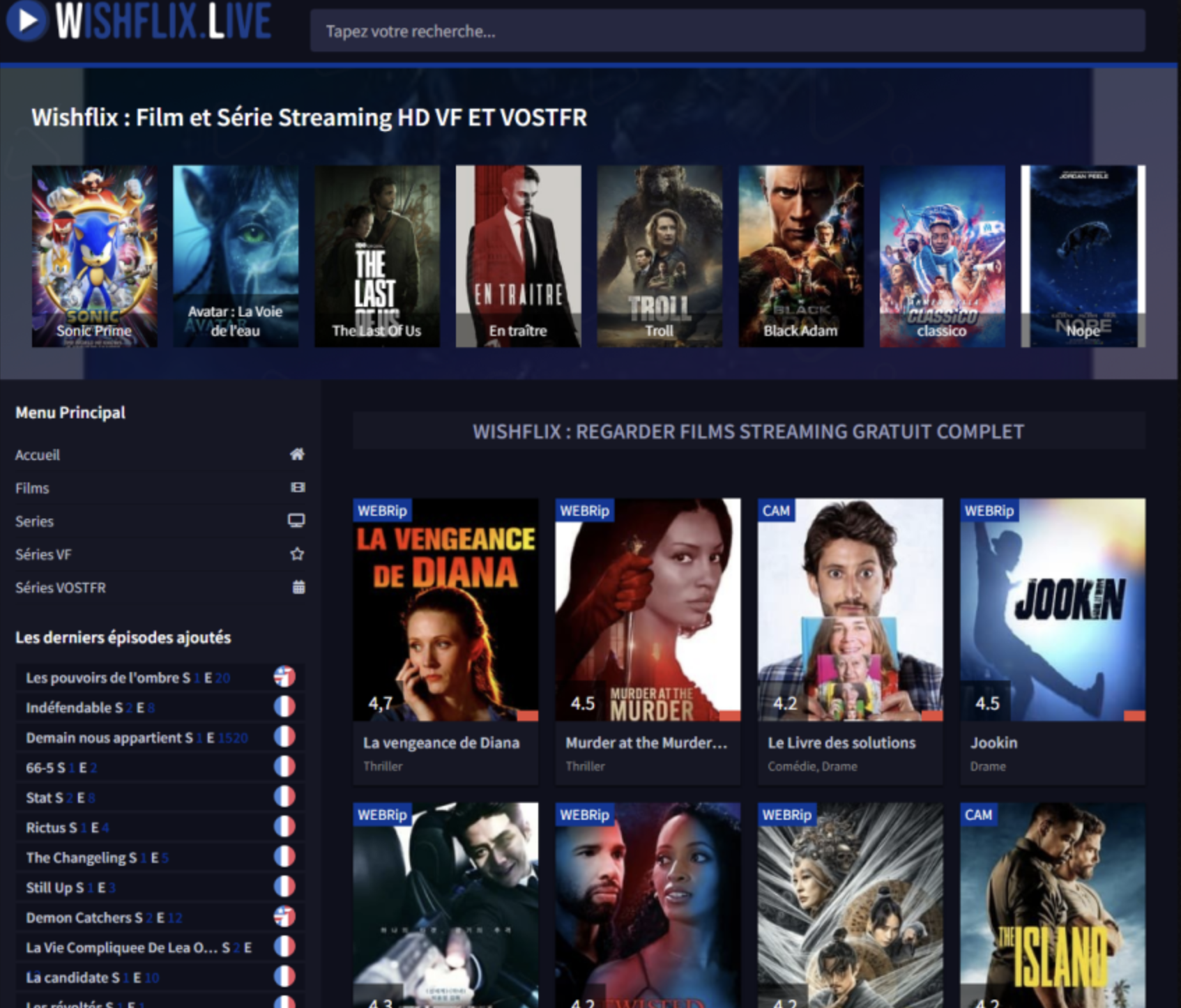The width and height of the screenshot is (1181, 1008).
Task: Click the 'Drame' genre under Jookin
Action: [x=988, y=766]
